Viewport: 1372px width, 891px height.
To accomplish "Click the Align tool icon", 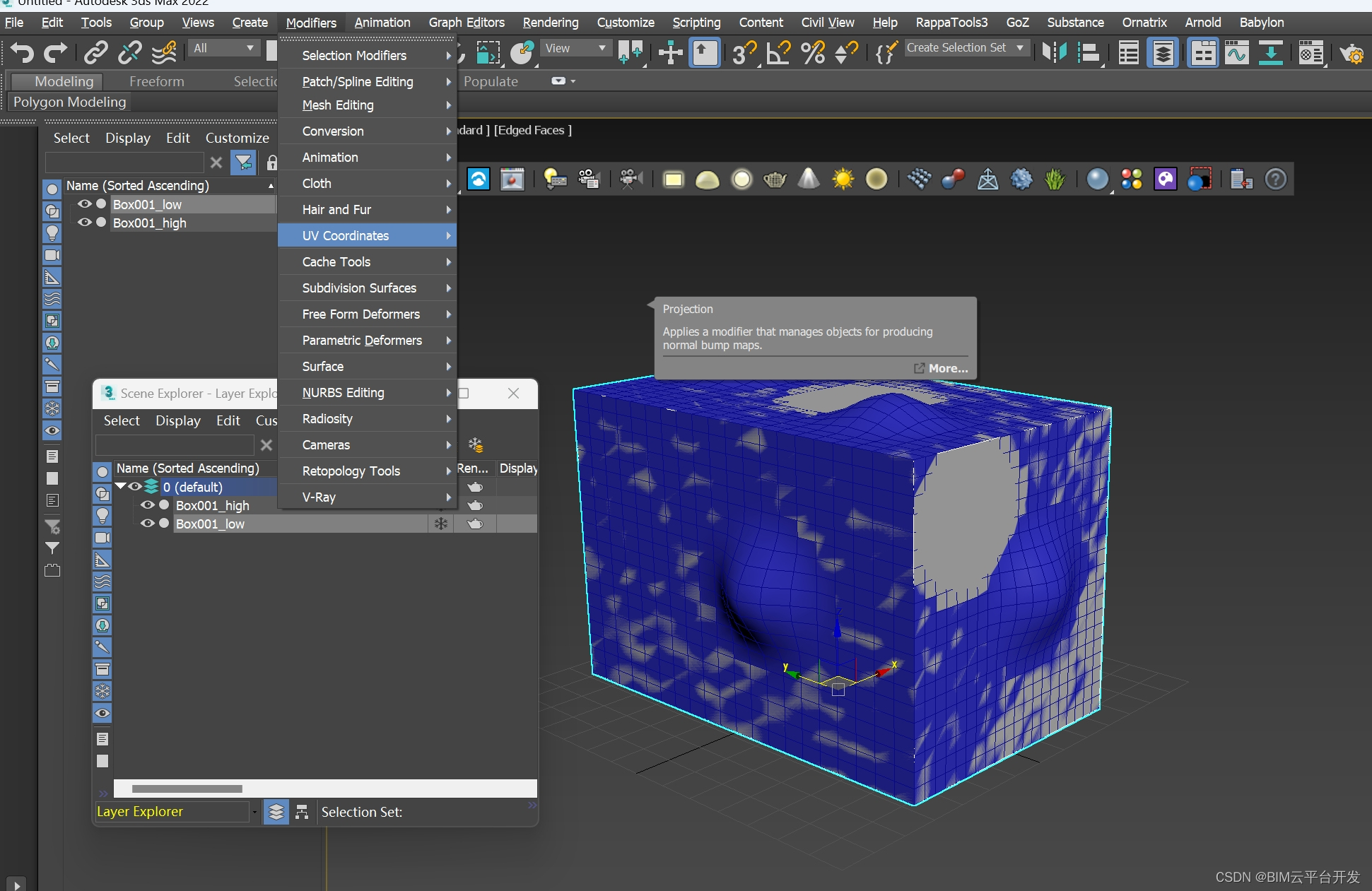I will click(x=1089, y=53).
